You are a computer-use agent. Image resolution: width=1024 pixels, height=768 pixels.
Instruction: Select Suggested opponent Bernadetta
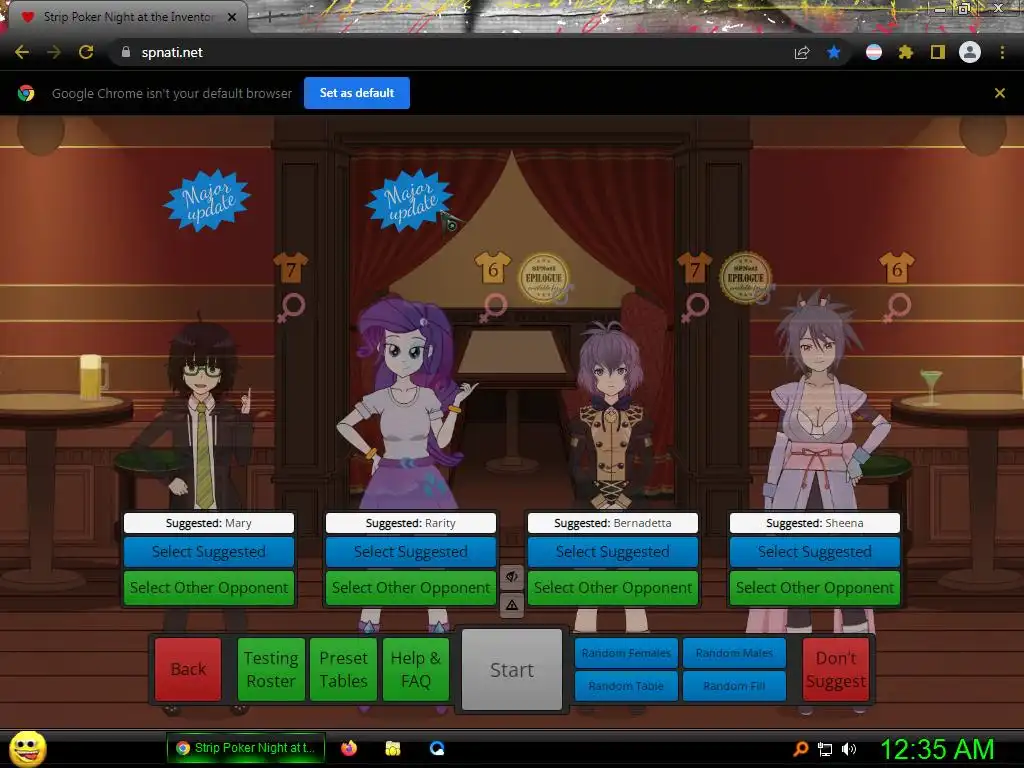(x=613, y=552)
